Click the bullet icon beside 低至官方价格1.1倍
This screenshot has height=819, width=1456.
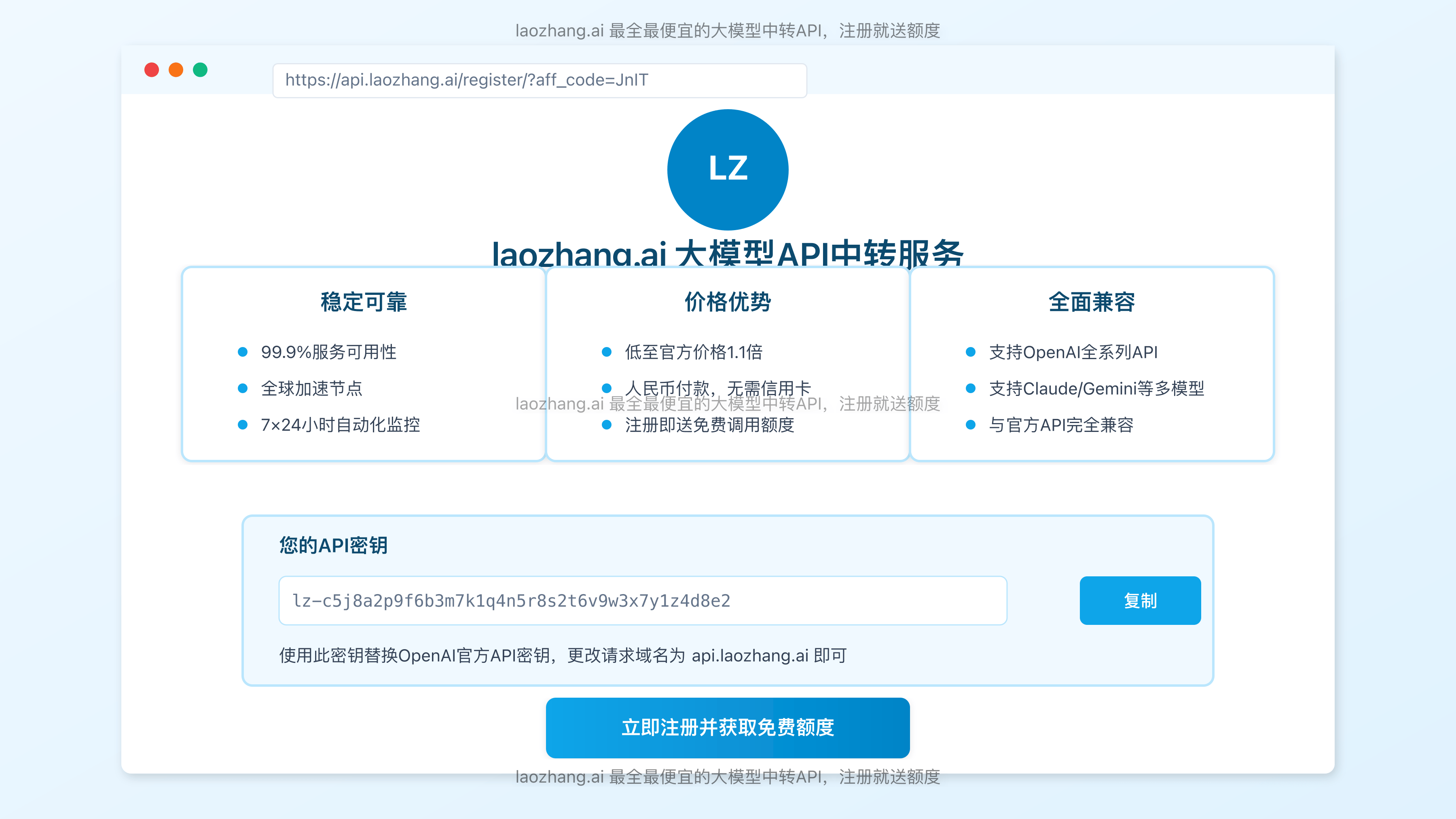tap(607, 352)
